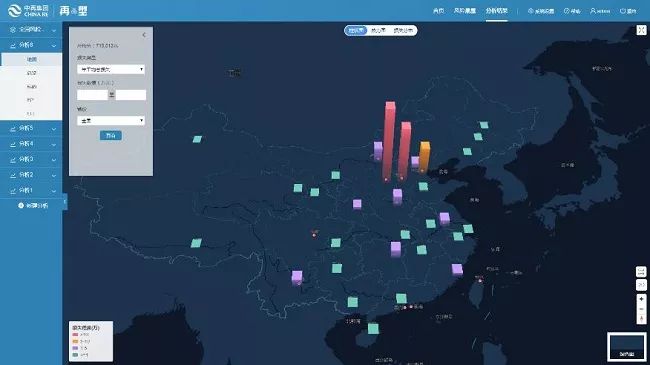Click the minimum loss amount input field
The height and width of the screenshot is (365, 650).
point(92,95)
